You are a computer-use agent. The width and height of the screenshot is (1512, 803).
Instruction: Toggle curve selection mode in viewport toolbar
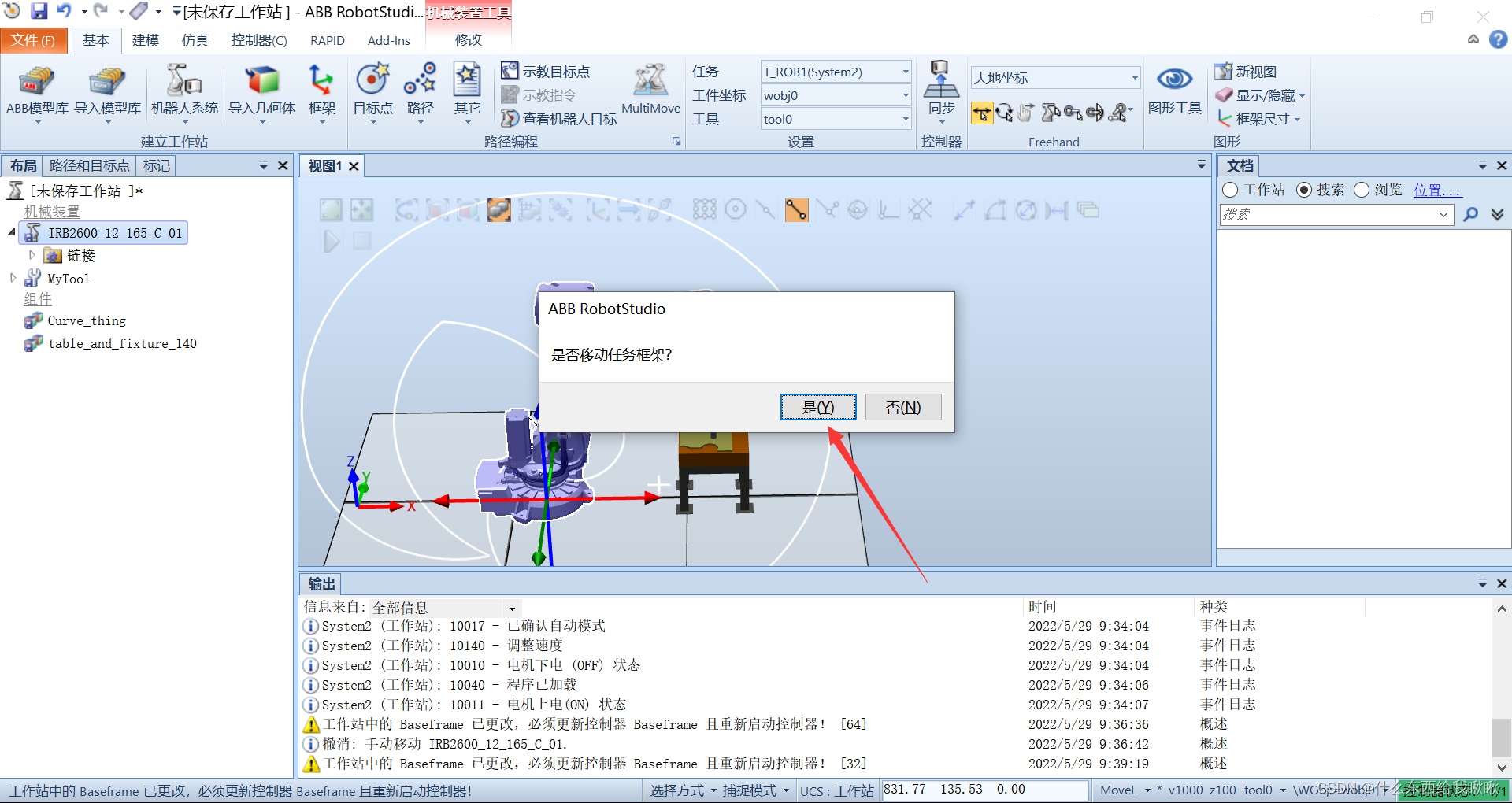(x=406, y=209)
